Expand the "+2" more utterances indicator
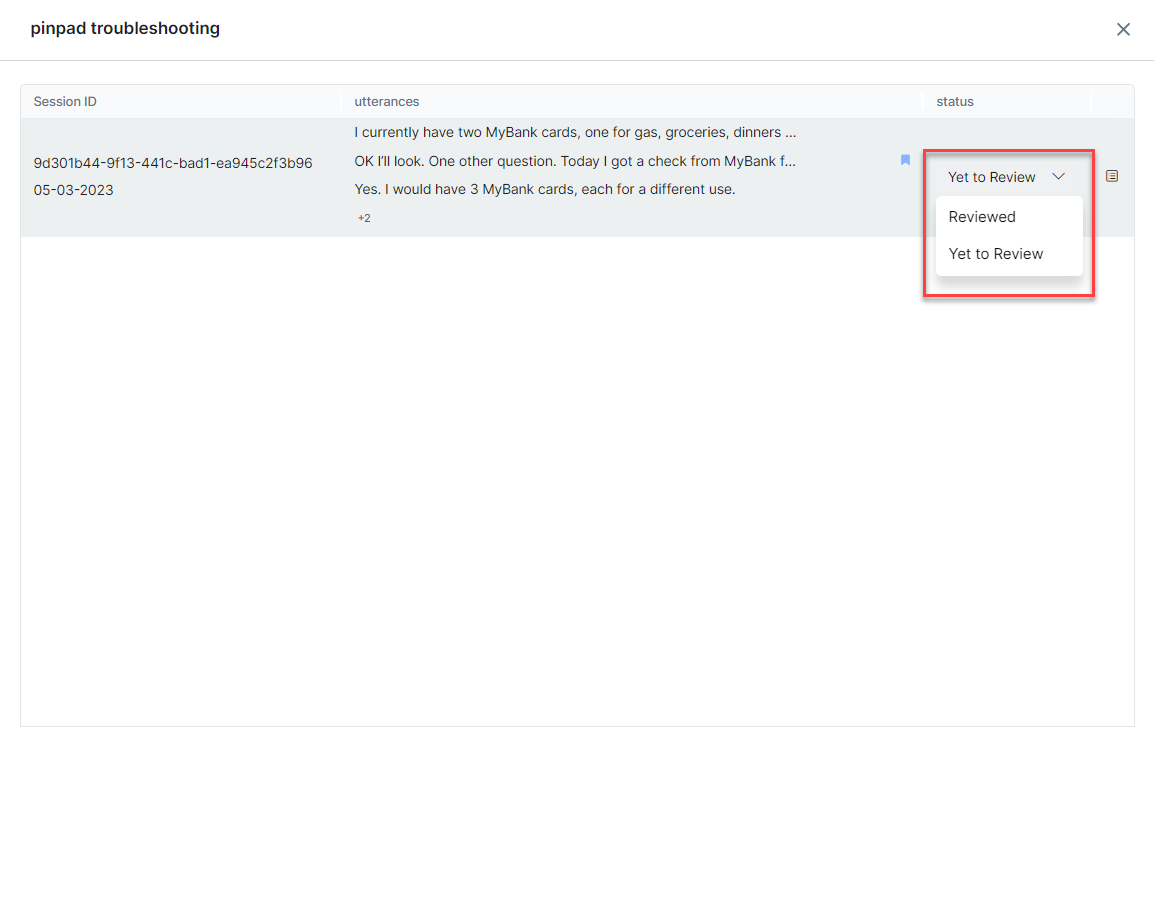1154x899 pixels. [364, 218]
